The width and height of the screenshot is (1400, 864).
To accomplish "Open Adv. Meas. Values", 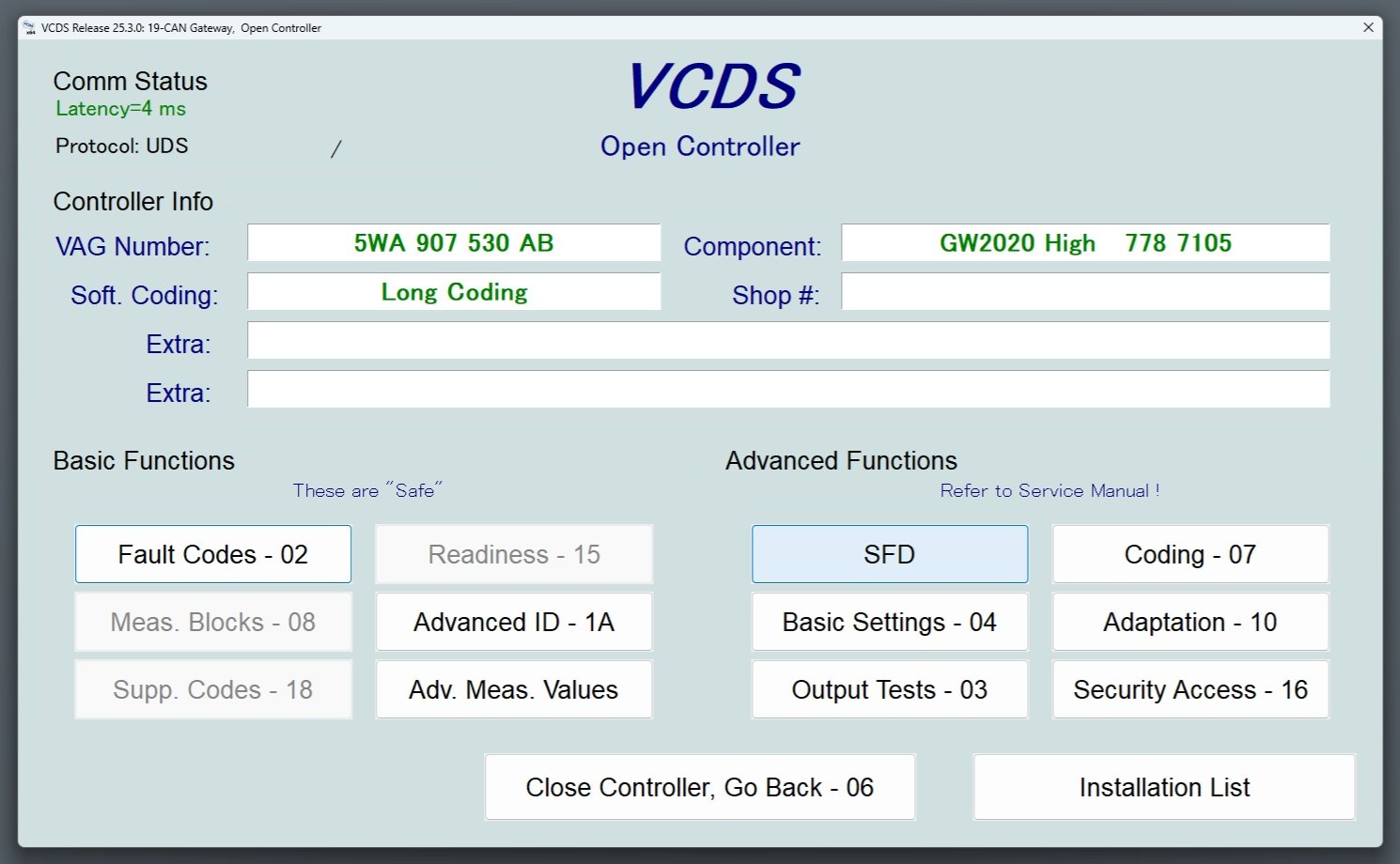I will (514, 689).
